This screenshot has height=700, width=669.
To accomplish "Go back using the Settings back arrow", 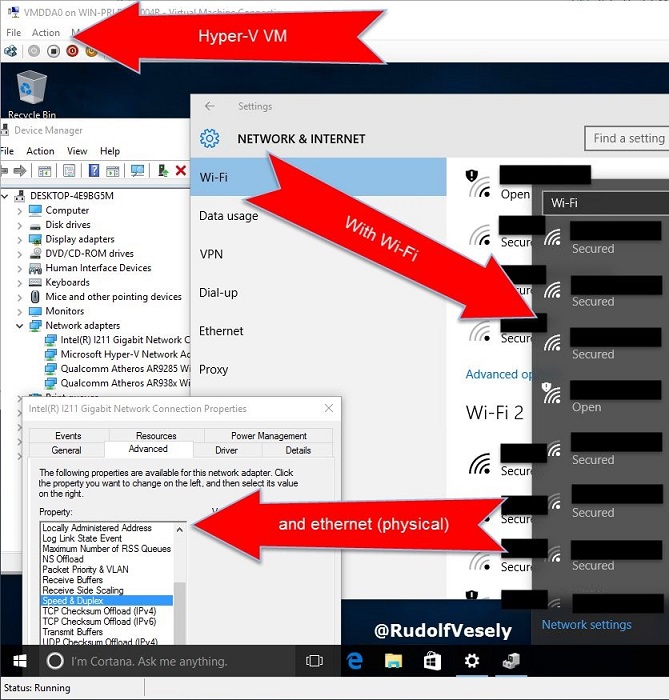I will click(210, 106).
